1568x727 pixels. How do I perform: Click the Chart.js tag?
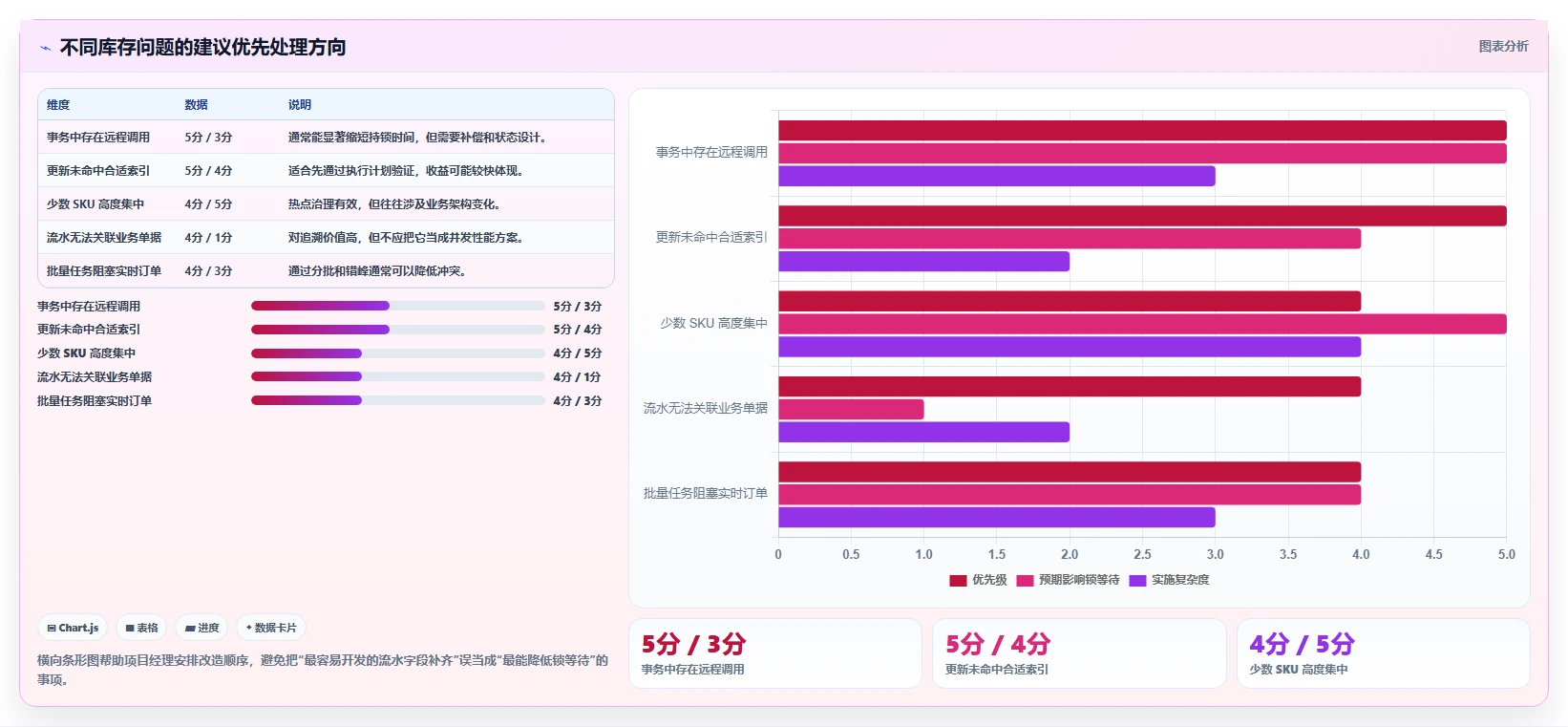click(x=73, y=628)
